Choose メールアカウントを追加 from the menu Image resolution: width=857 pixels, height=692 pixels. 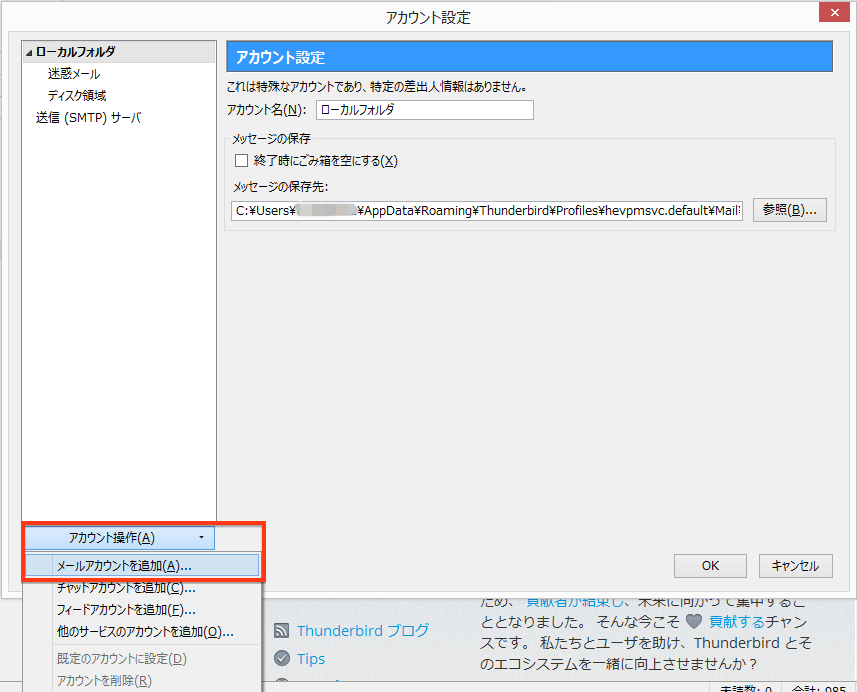(x=124, y=565)
